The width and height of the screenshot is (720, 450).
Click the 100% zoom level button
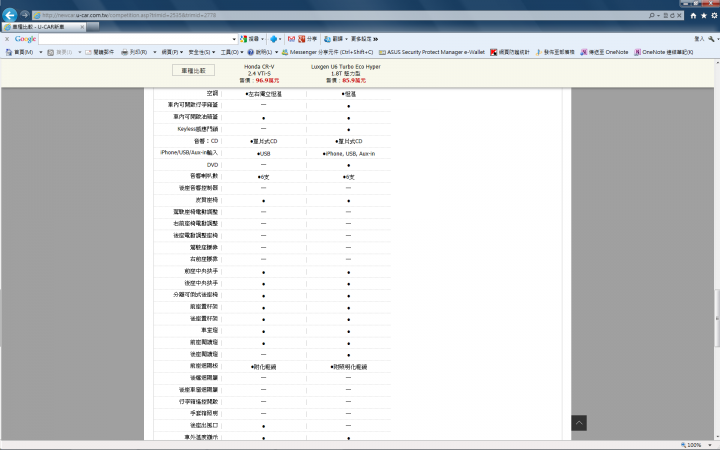point(691,445)
